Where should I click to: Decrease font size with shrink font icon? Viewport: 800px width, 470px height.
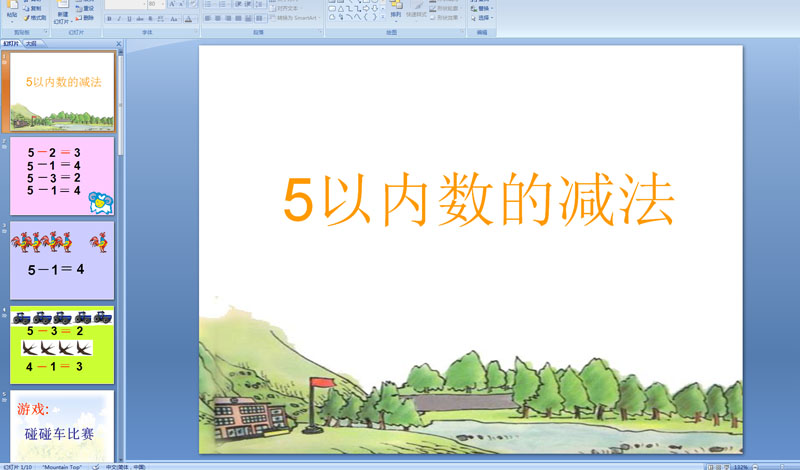click(181, 4)
